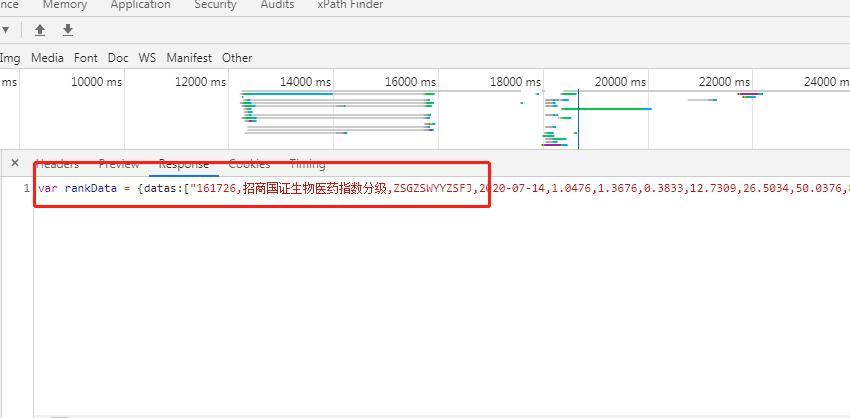Open the Memory panel tab
The image size is (850, 418).
64,5
